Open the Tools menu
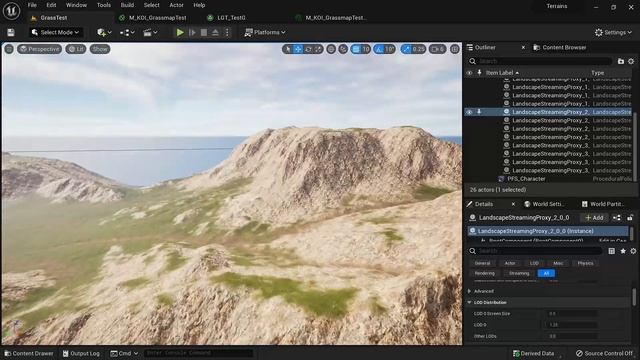The image size is (640, 360). (104, 5)
